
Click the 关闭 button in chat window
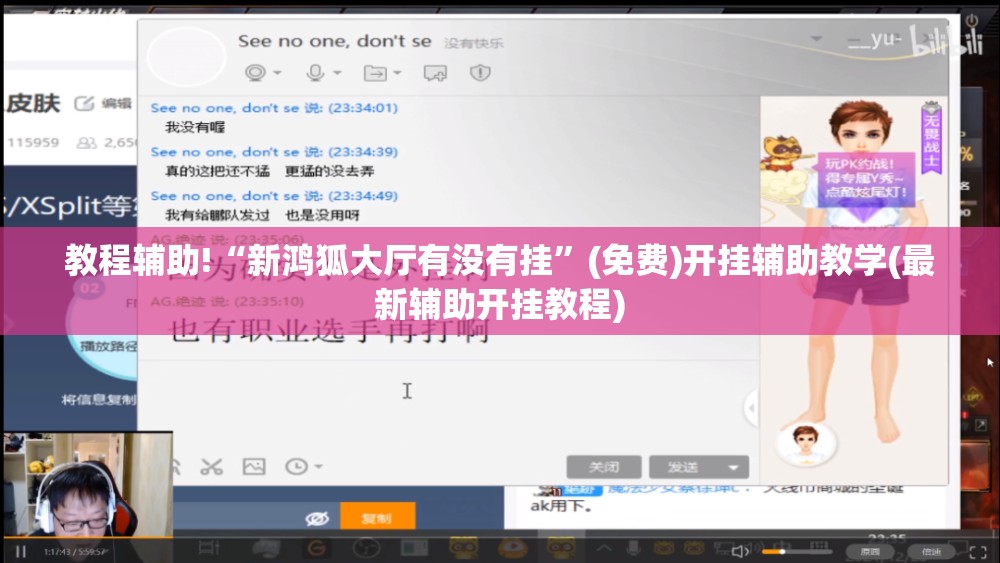tap(603, 467)
